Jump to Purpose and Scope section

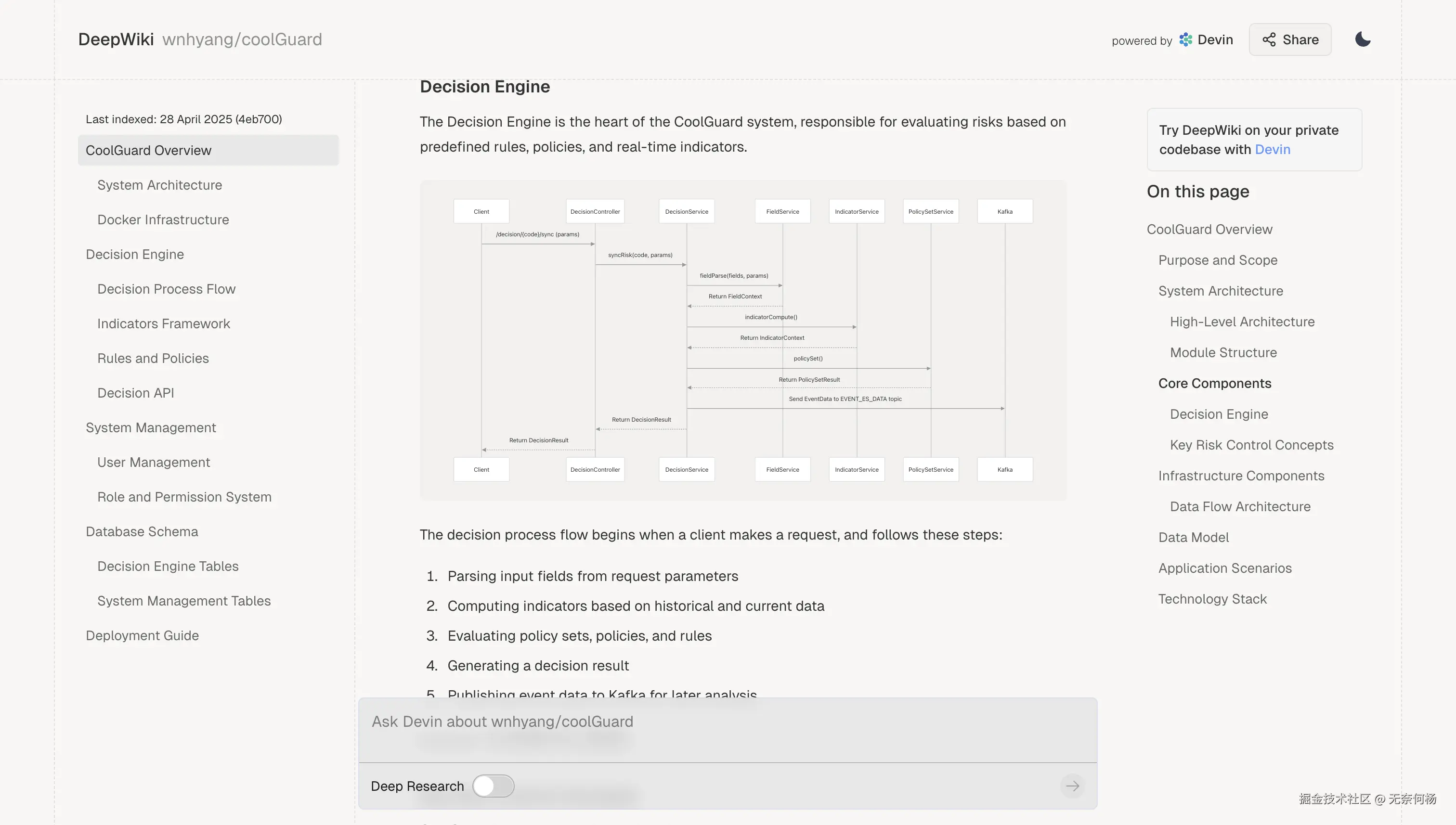tap(1217, 260)
